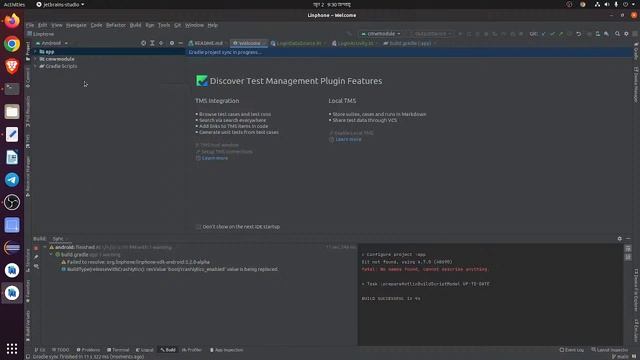Open the Terminal tool window button
640x360 pixels.
coord(118,350)
